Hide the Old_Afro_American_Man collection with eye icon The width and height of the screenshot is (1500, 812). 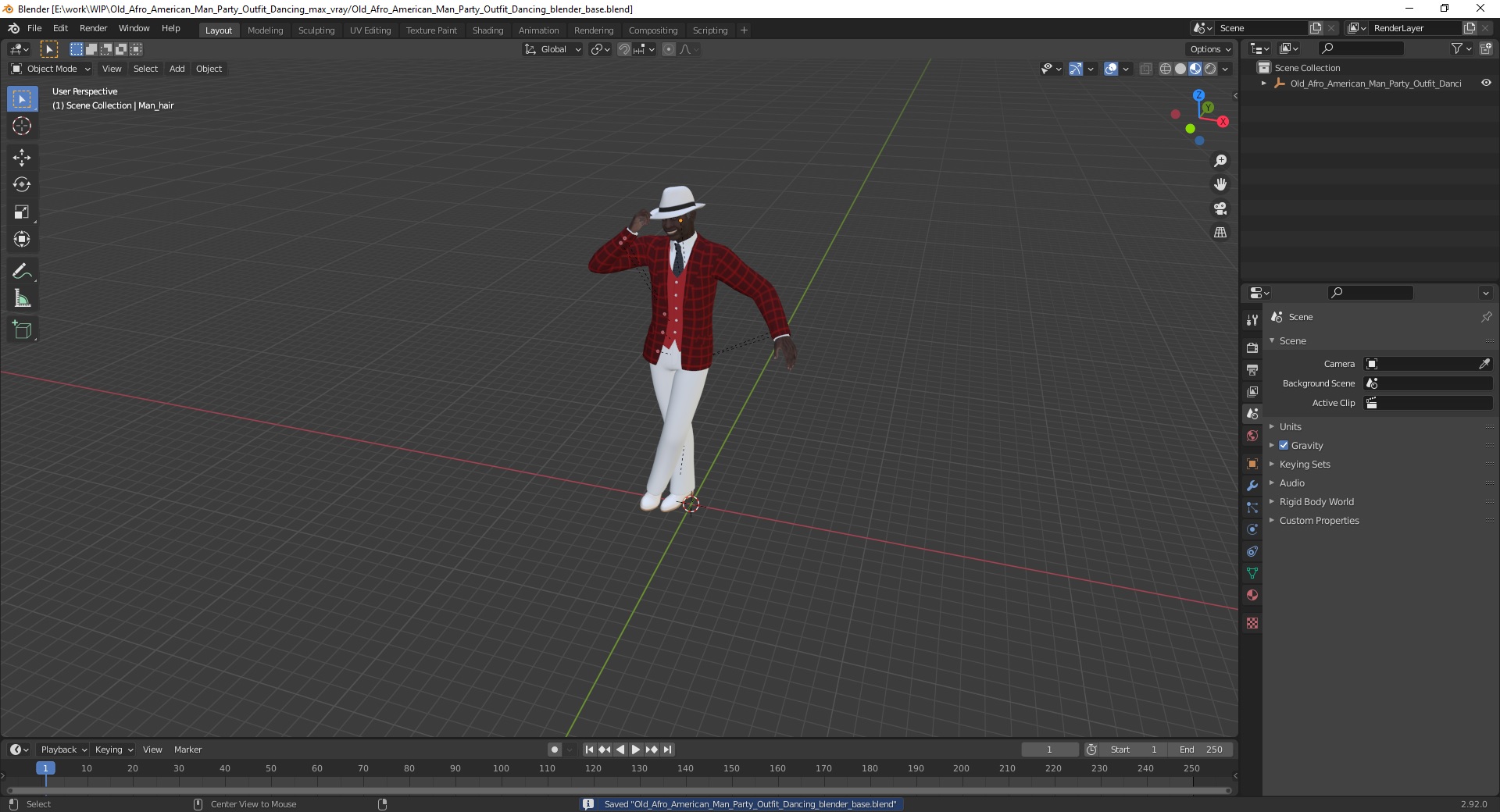point(1486,83)
